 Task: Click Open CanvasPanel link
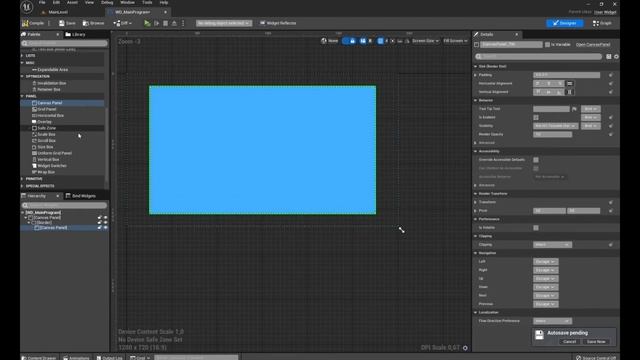point(593,44)
